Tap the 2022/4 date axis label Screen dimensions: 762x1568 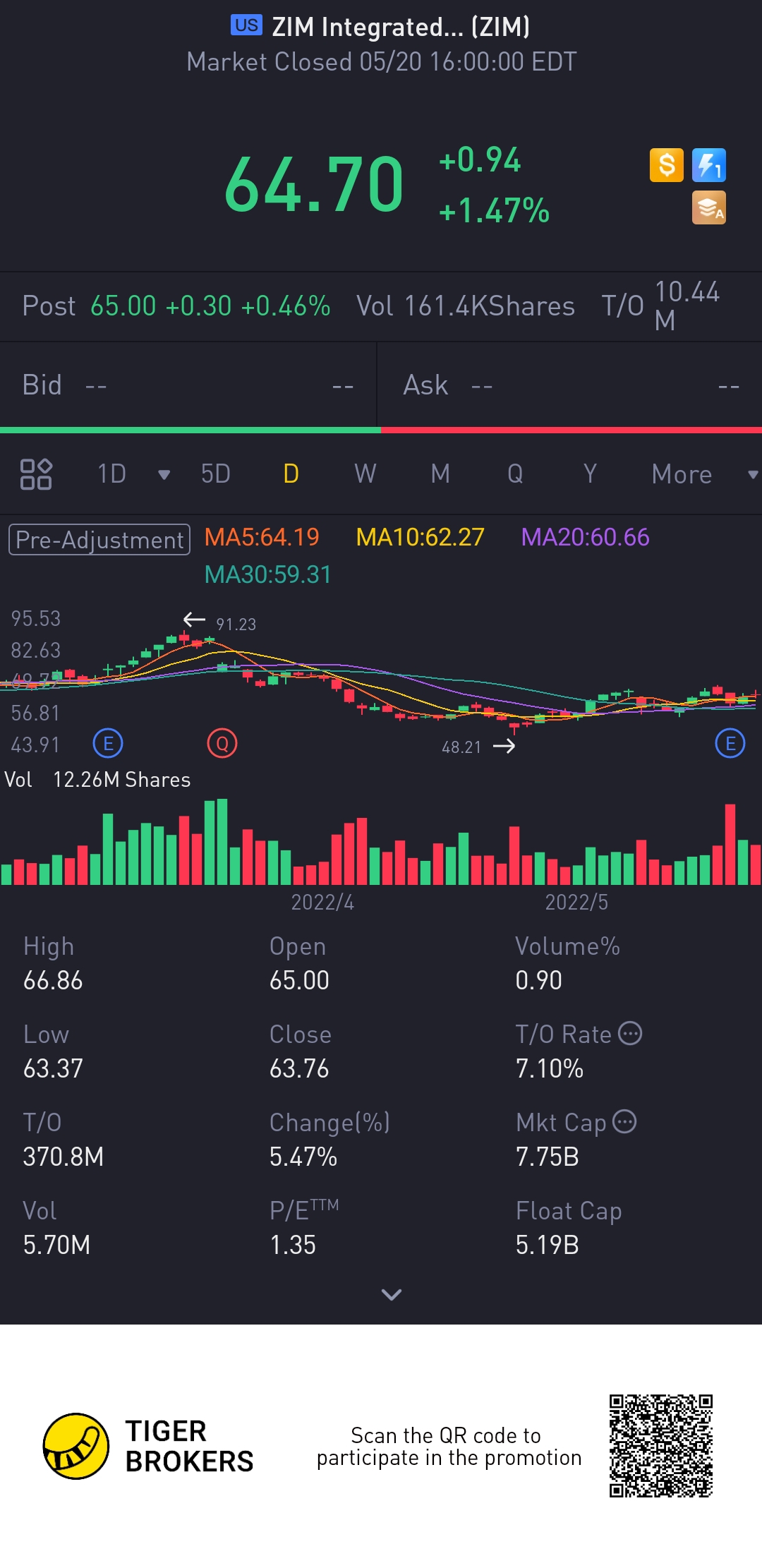pos(322,903)
